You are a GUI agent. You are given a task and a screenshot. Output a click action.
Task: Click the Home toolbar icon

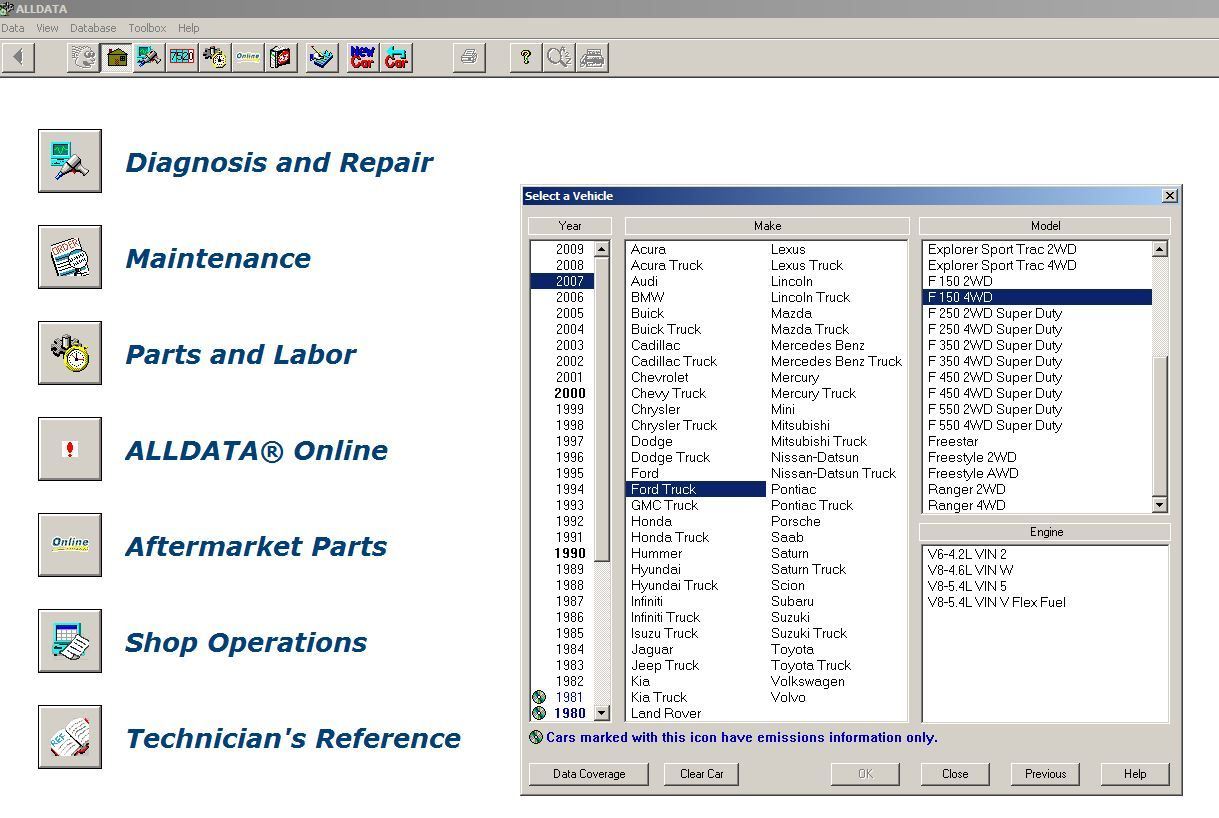click(x=117, y=58)
